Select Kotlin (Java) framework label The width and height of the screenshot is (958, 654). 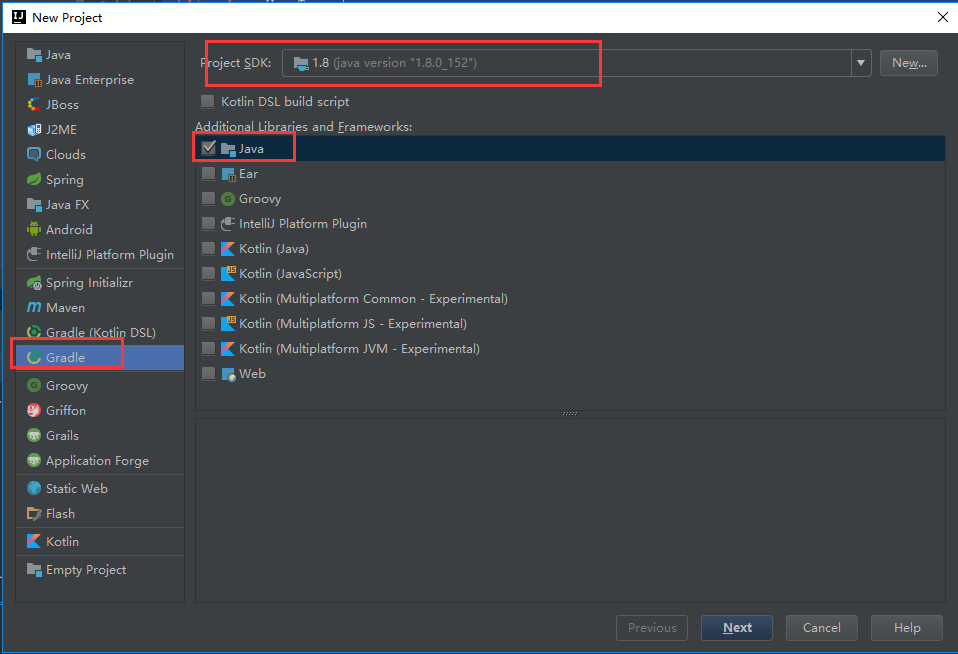[274, 249]
